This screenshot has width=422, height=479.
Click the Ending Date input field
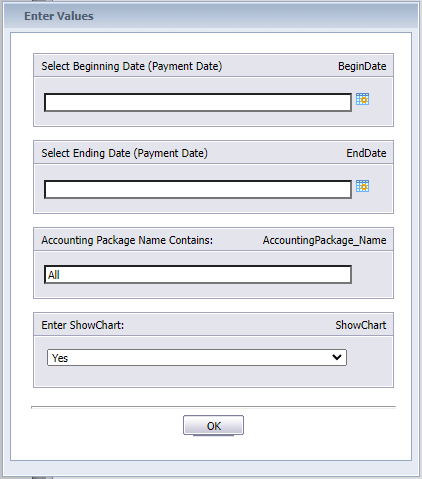[x=198, y=189]
